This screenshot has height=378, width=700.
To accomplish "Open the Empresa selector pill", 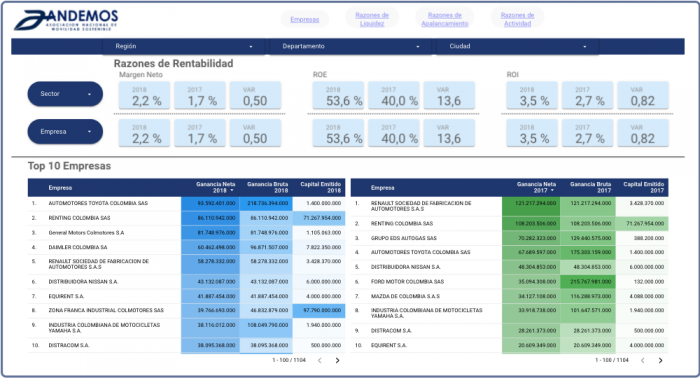I will [65, 132].
